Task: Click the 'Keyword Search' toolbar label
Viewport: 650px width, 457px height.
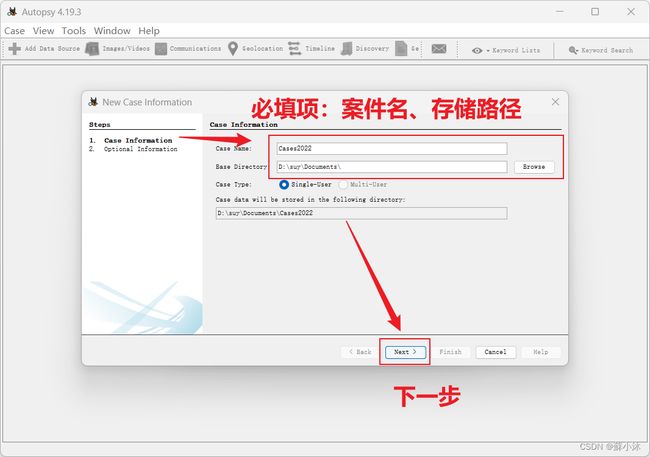Action: click(x=607, y=51)
